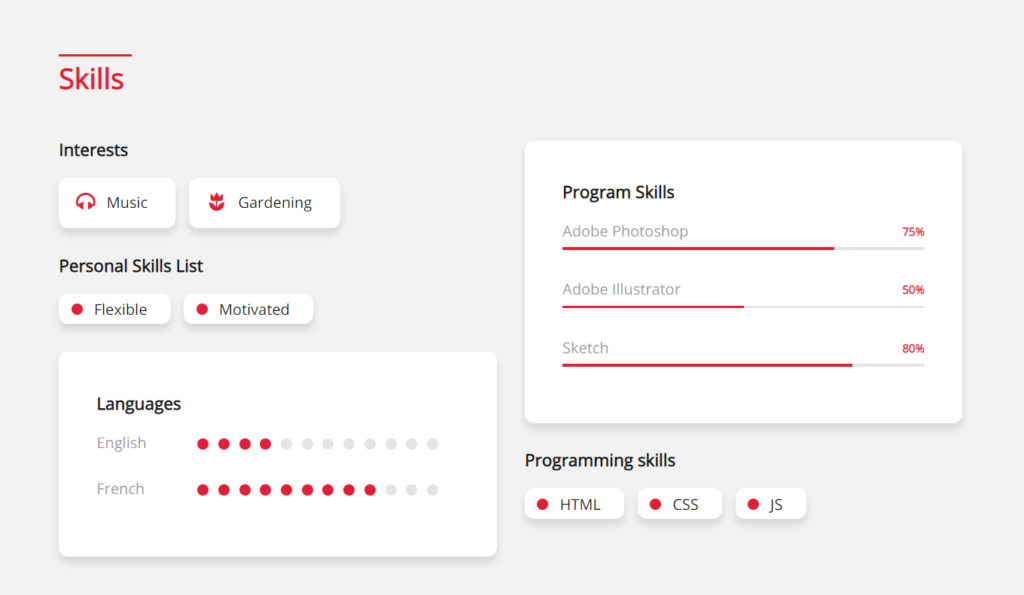Click the Sketch skill progress bar
The height and width of the screenshot is (595, 1024).
coord(743,365)
